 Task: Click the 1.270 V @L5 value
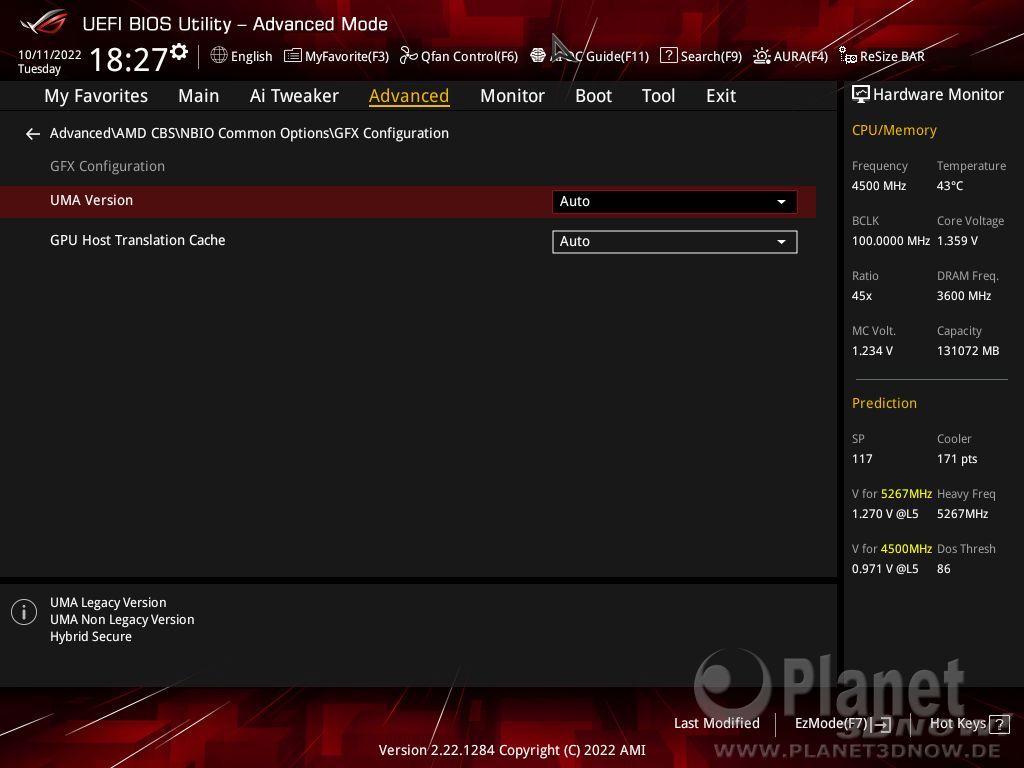pyautogui.click(x=885, y=514)
